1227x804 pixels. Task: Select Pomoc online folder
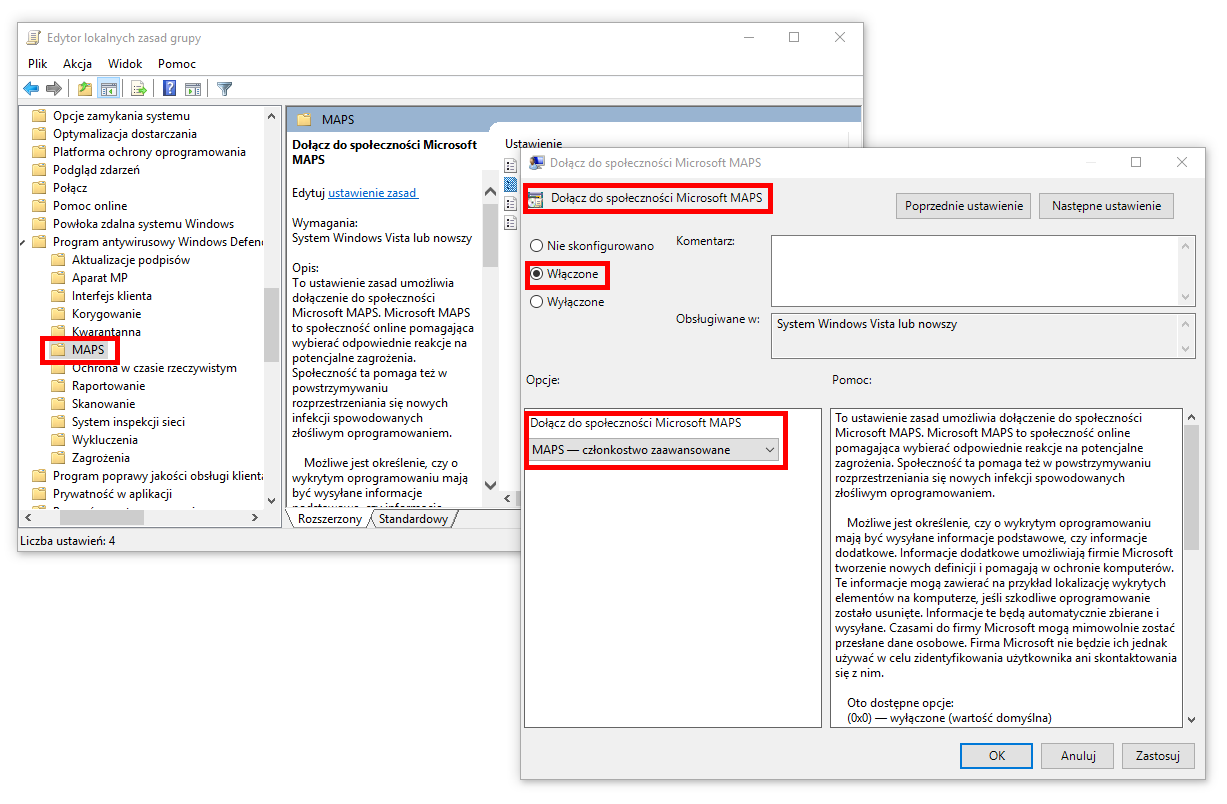tap(90, 206)
